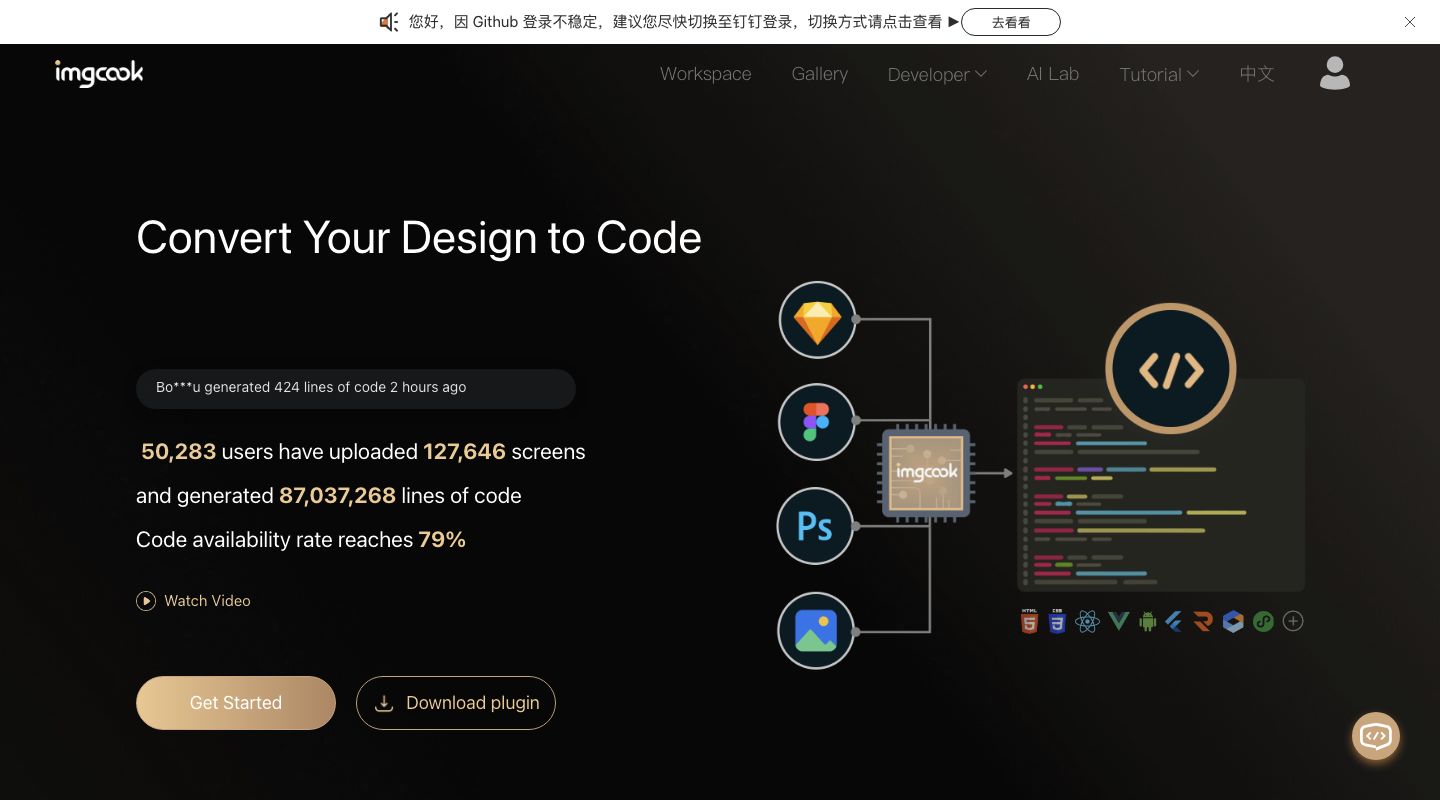Screen dimensions: 1440x800
Task: Click the Vue logo icon
Action: pos(1118,622)
